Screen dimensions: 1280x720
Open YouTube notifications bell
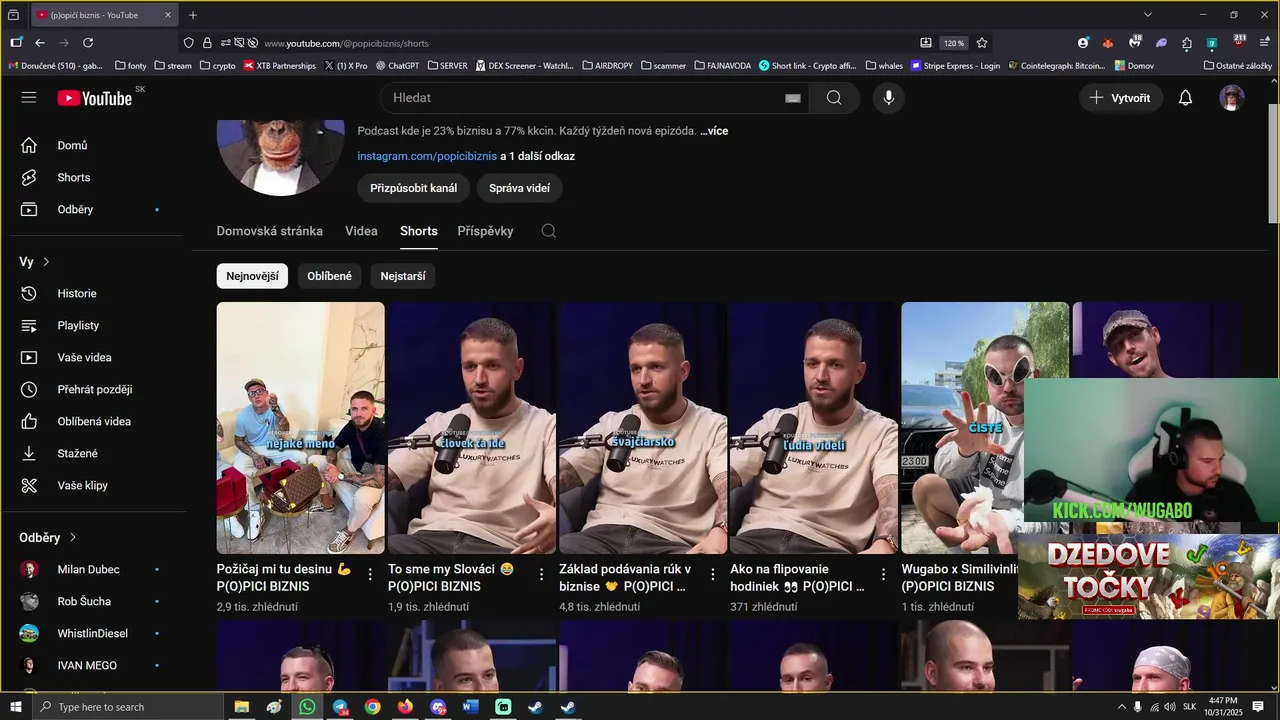click(x=1185, y=98)
